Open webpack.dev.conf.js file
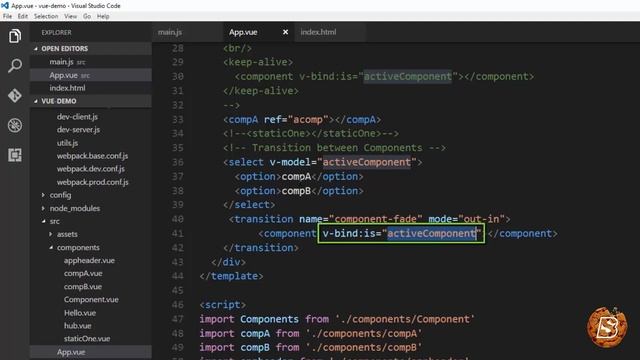 coord(91,169)
